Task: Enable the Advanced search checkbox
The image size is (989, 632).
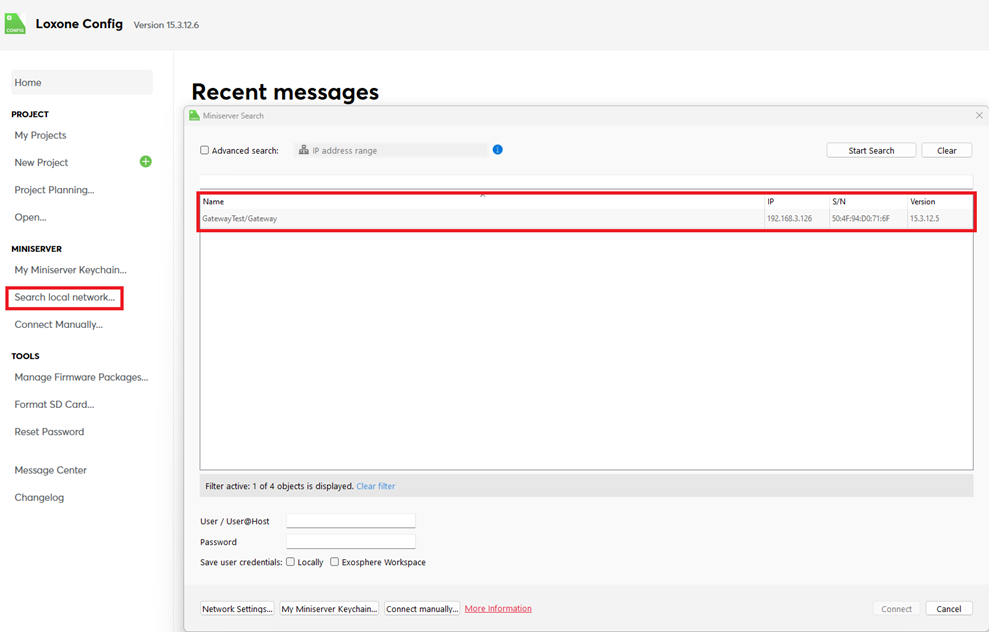Action: click(x=205, y=151)
